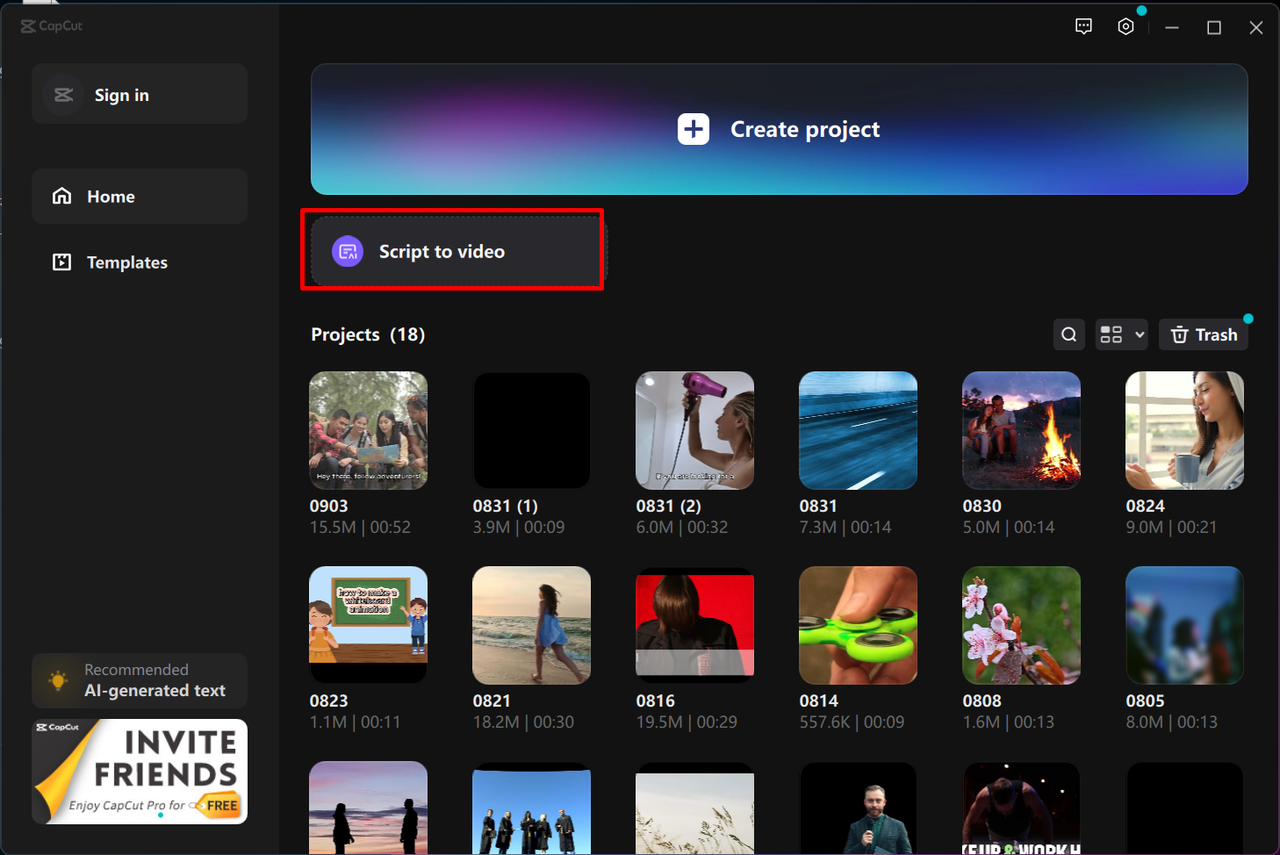The image size is (1280, 855).
Task: Click the Home navigation icon
Action: [62, 196]
